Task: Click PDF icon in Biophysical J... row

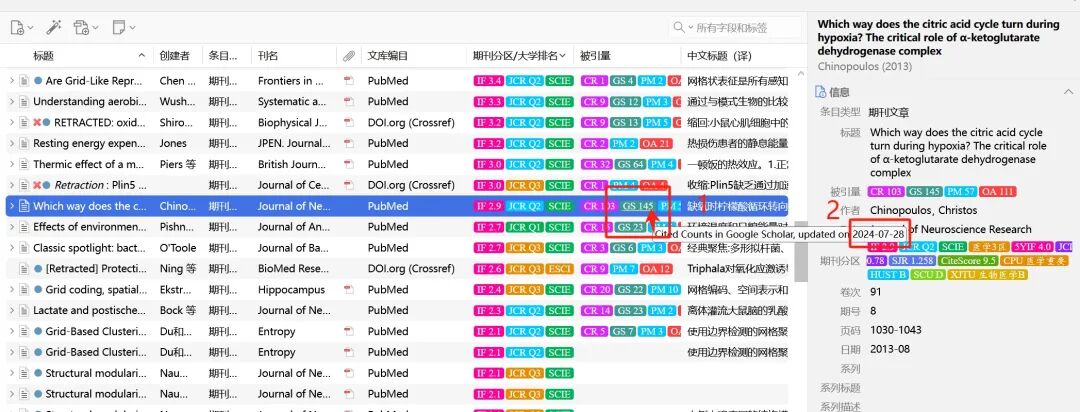Action: [x=349, y=123]
